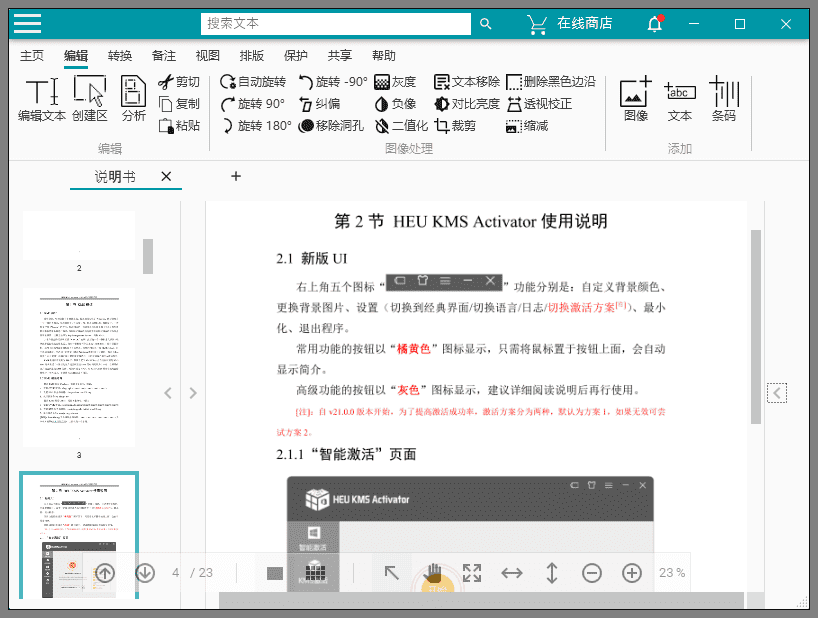This screenshot has height=618, width=818.
Task: Click the page number 4 field
Action: coord(176,573)
